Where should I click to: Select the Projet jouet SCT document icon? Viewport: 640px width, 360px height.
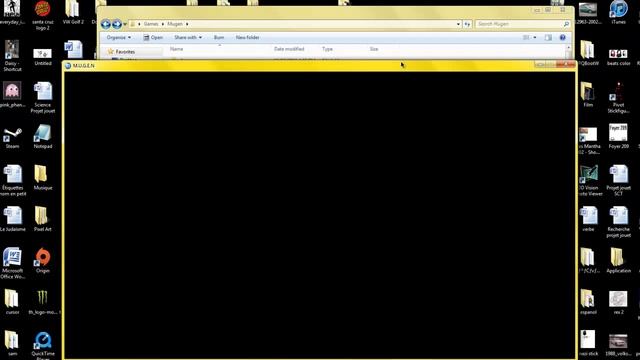tap(618, 180)
